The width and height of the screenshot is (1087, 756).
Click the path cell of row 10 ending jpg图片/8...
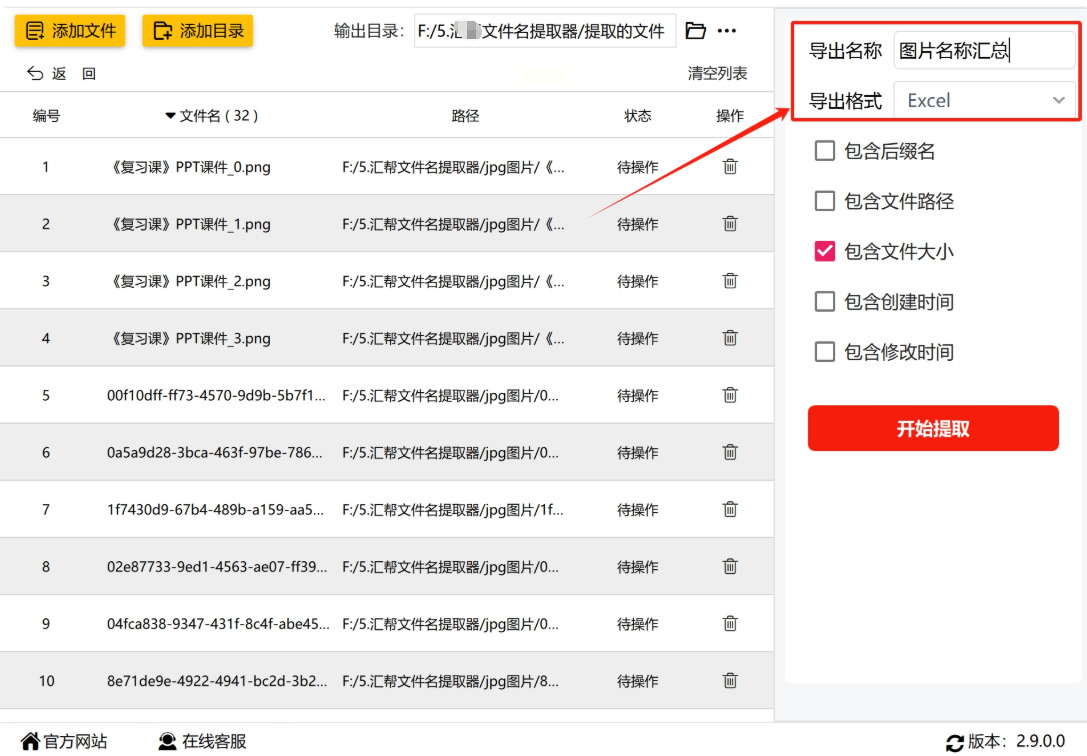point(450,681)
